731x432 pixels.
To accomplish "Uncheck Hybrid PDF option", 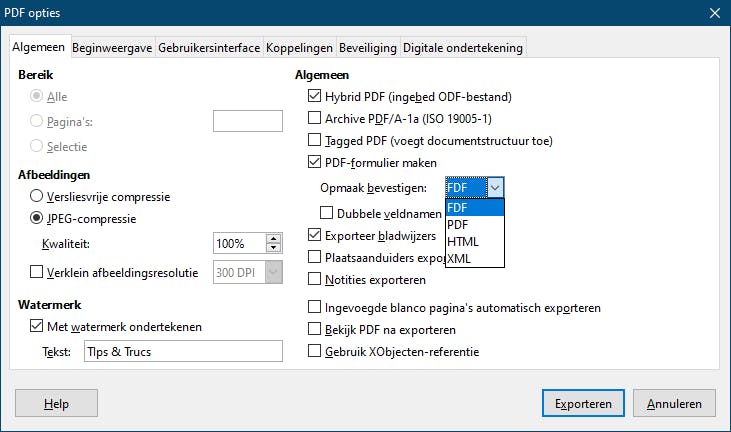I will (x=315, y=97).
